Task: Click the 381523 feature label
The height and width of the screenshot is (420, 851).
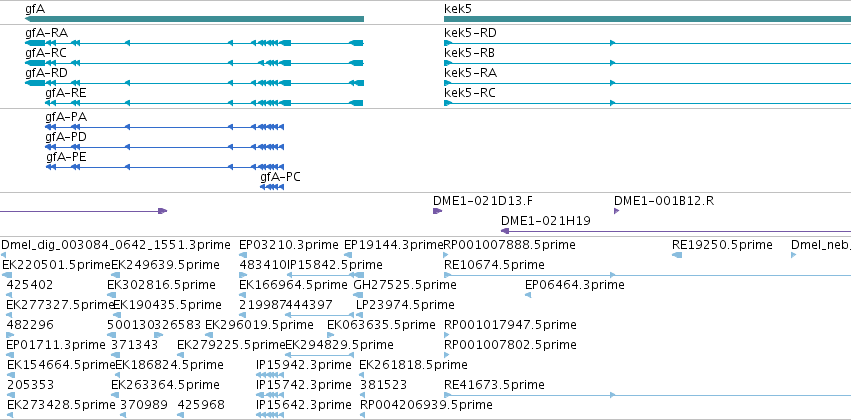Action: [x=383, y=385]
